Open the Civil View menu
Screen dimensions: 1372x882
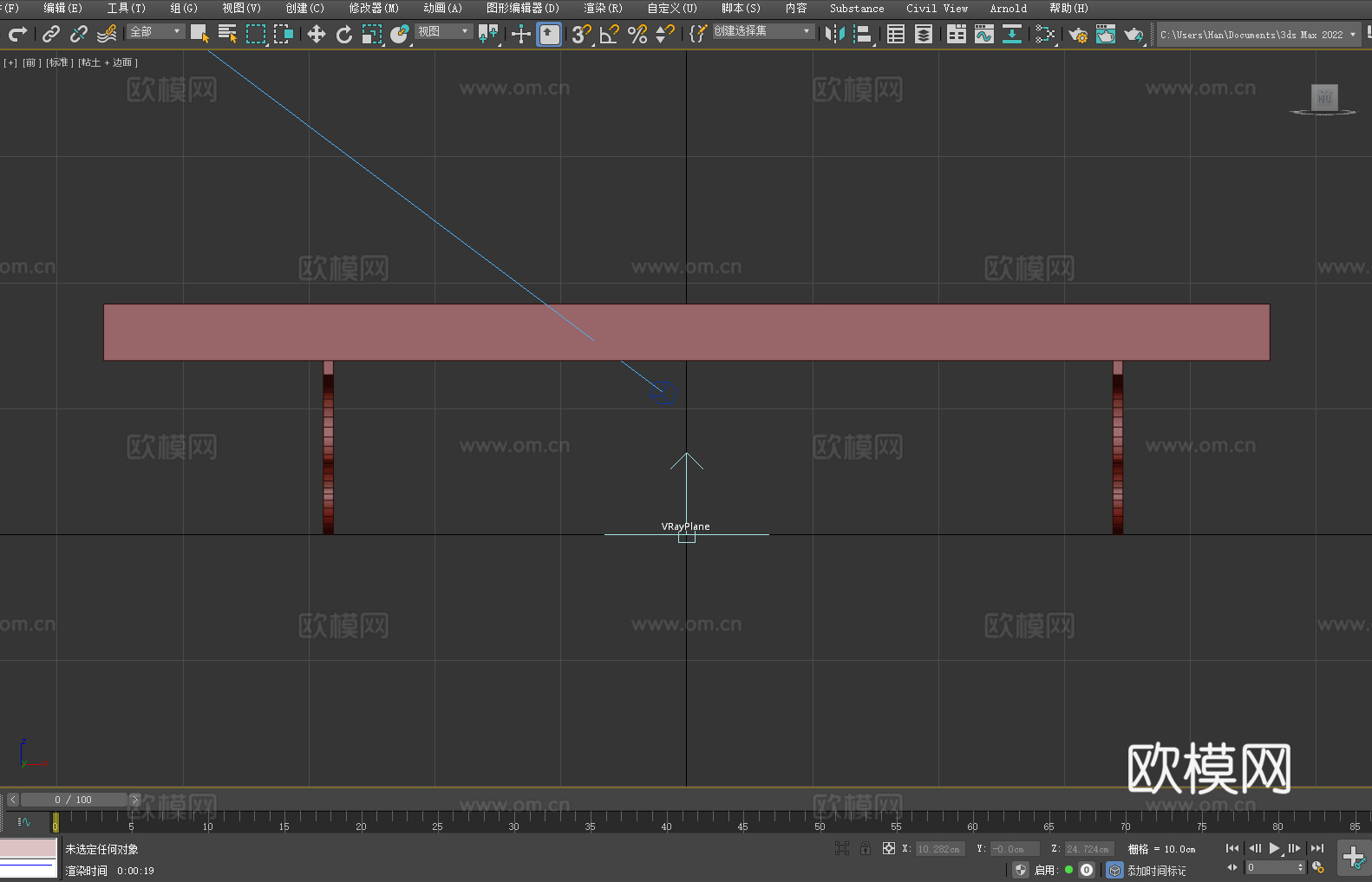coord(937,8)
